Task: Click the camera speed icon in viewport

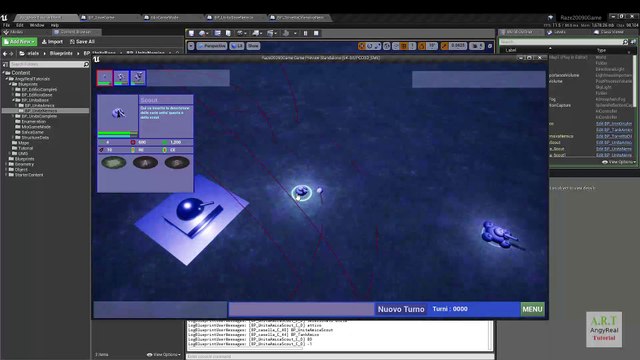Action: pyautogui.click(x=476, y=46)
